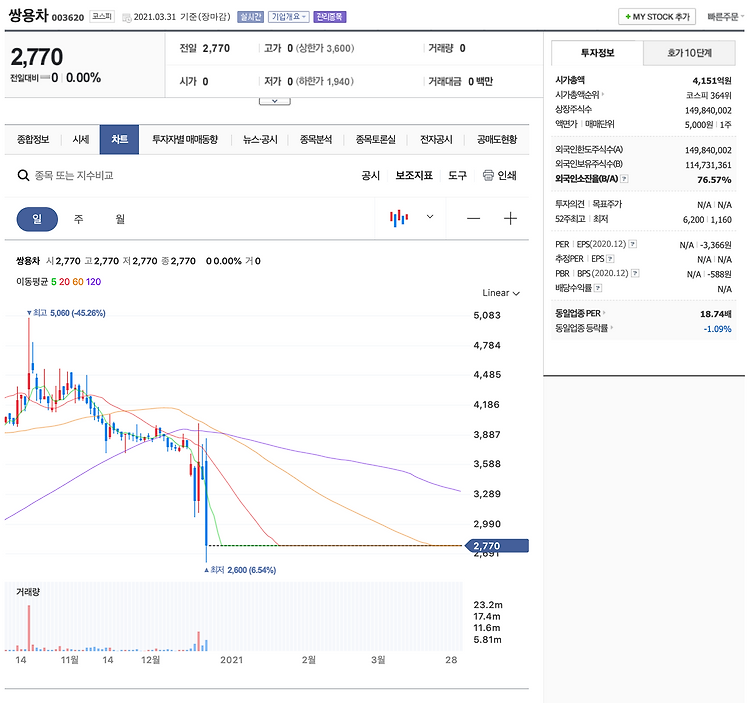Viewport: 750px width, 703px height.
Task: Select the 일 daily period toggle
Action: coord(37,219)
